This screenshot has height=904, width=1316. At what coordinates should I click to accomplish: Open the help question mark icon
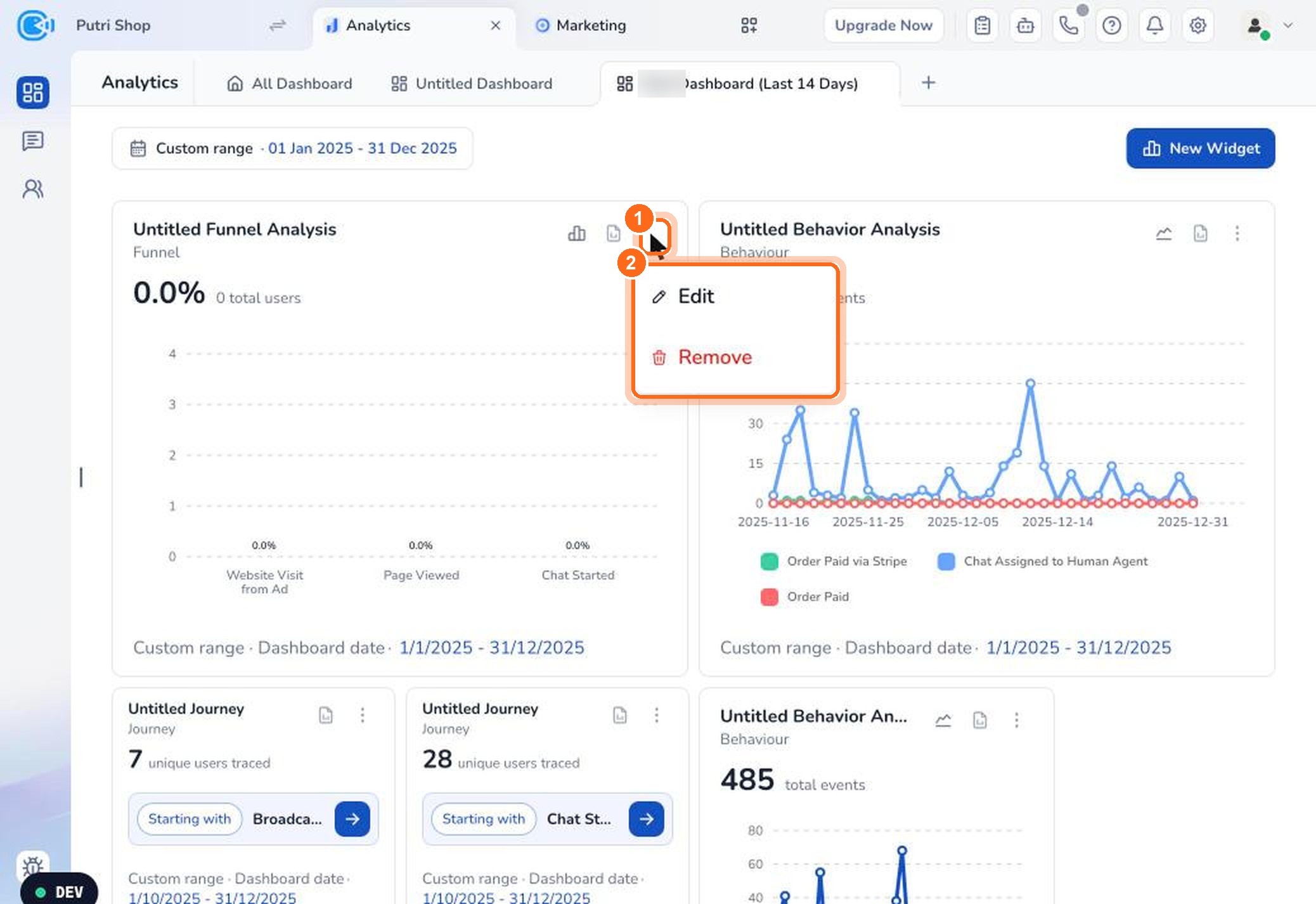click(1112, 25)
